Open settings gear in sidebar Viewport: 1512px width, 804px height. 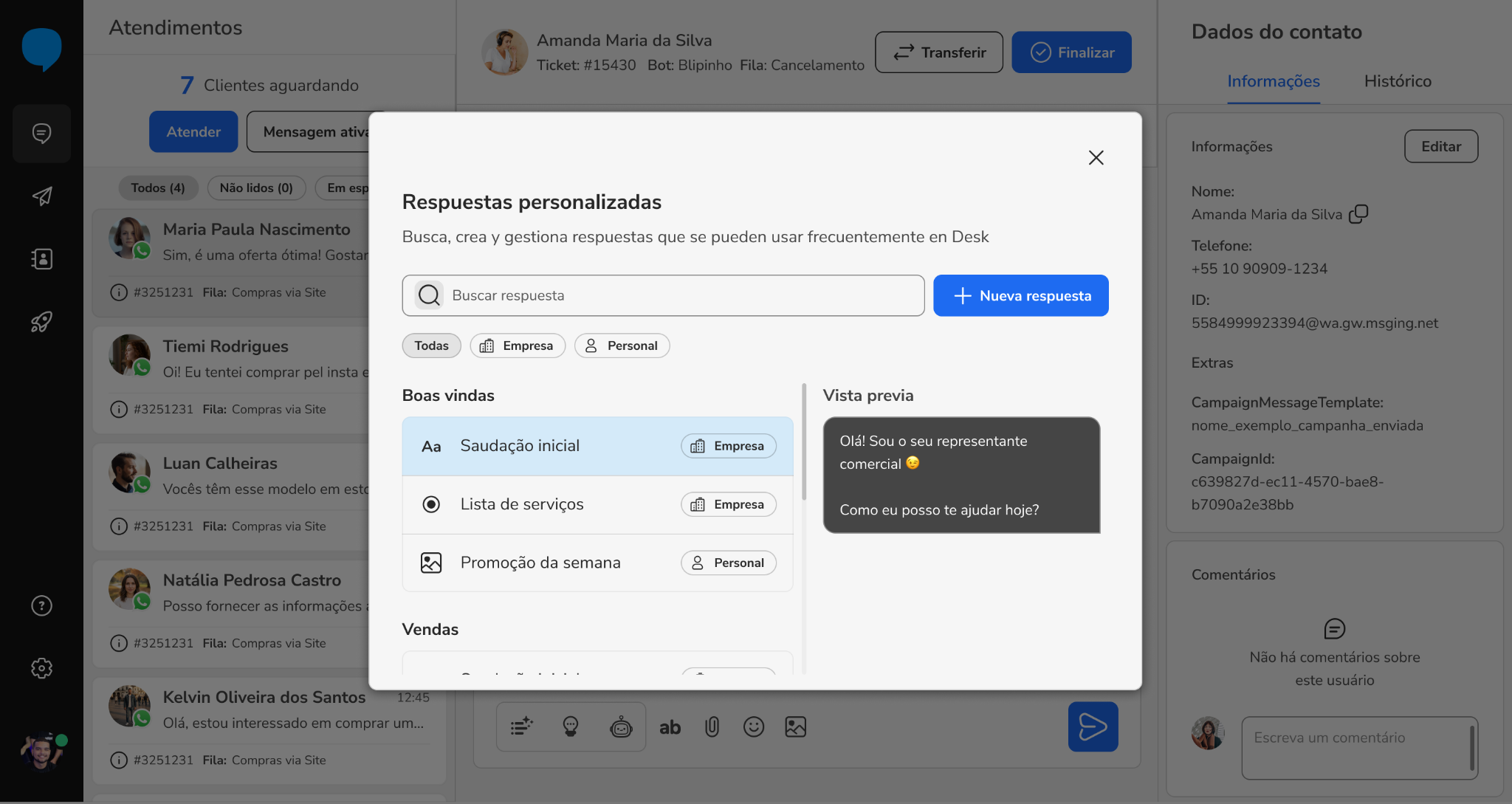coord(41,668)
